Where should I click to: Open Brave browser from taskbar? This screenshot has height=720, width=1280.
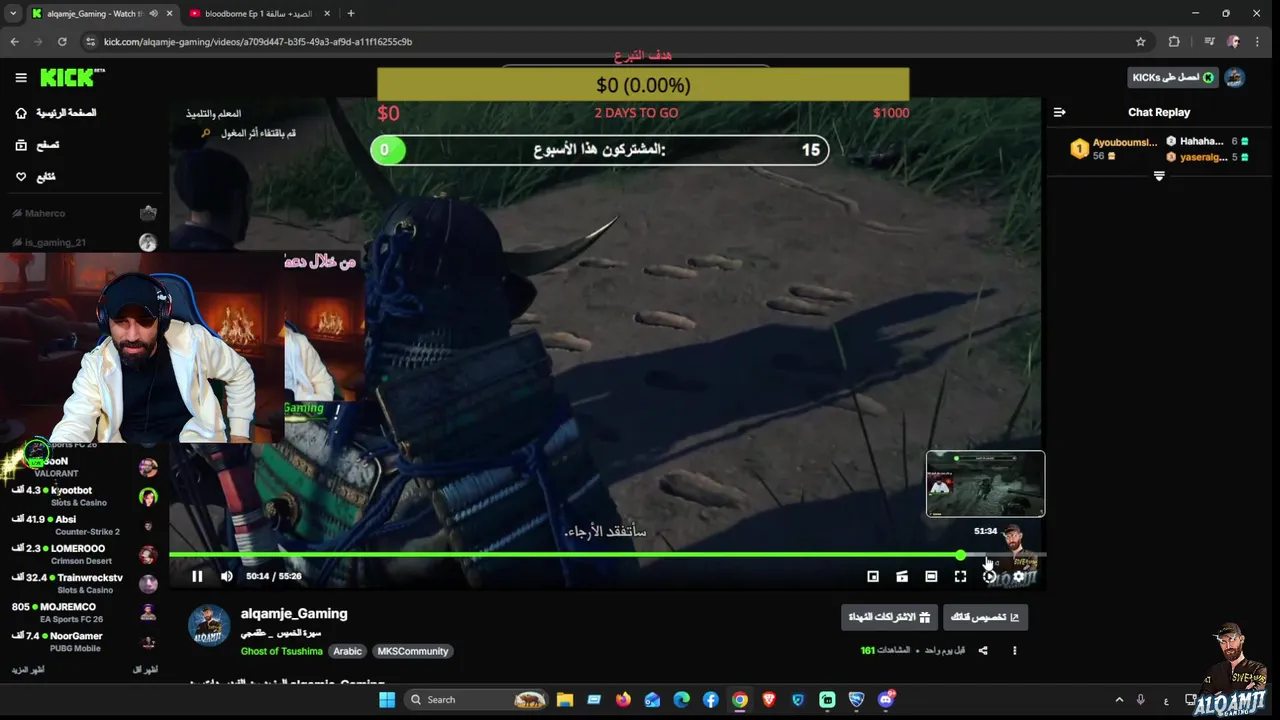pos(769,700)
